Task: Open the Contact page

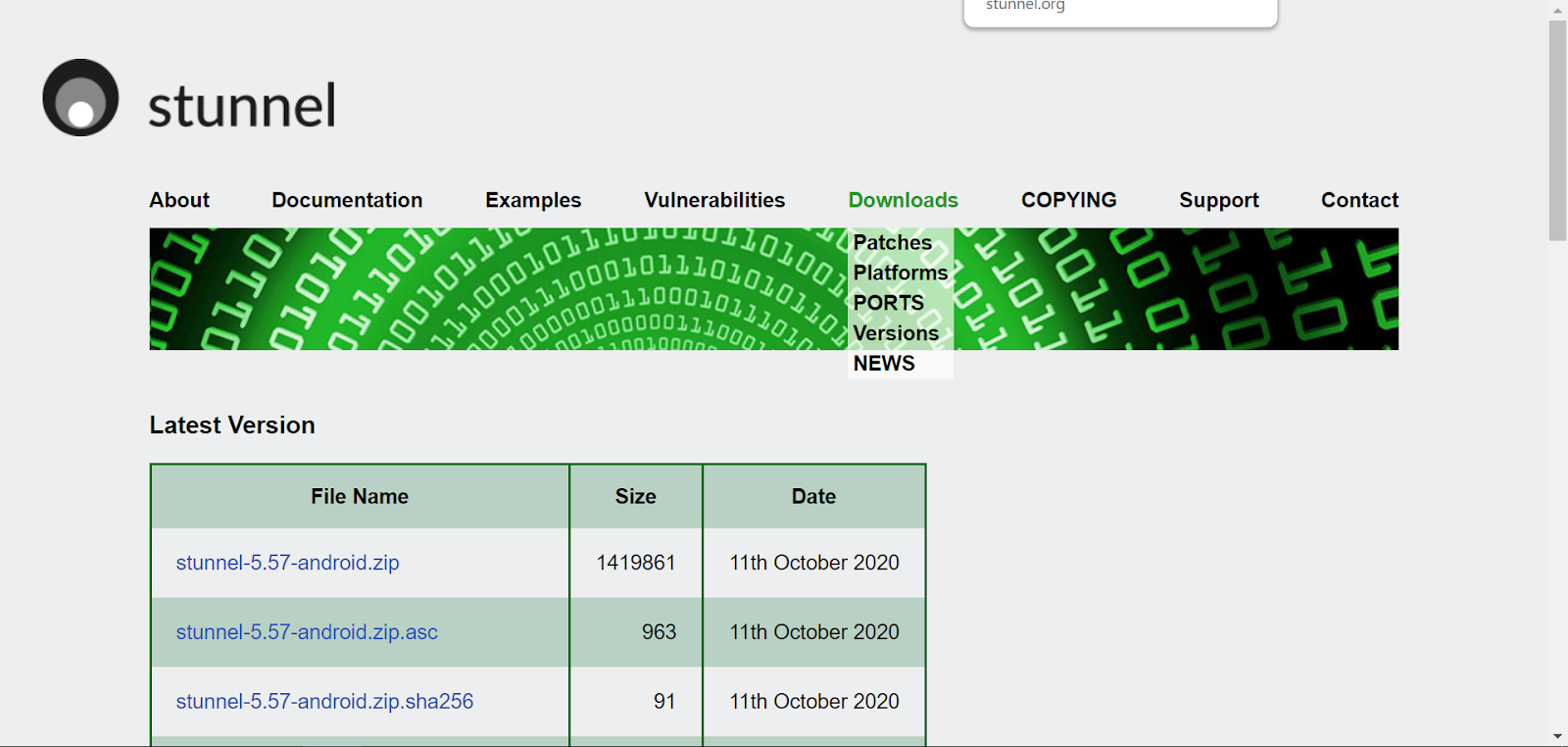Action: click(x=1359, y=200)
